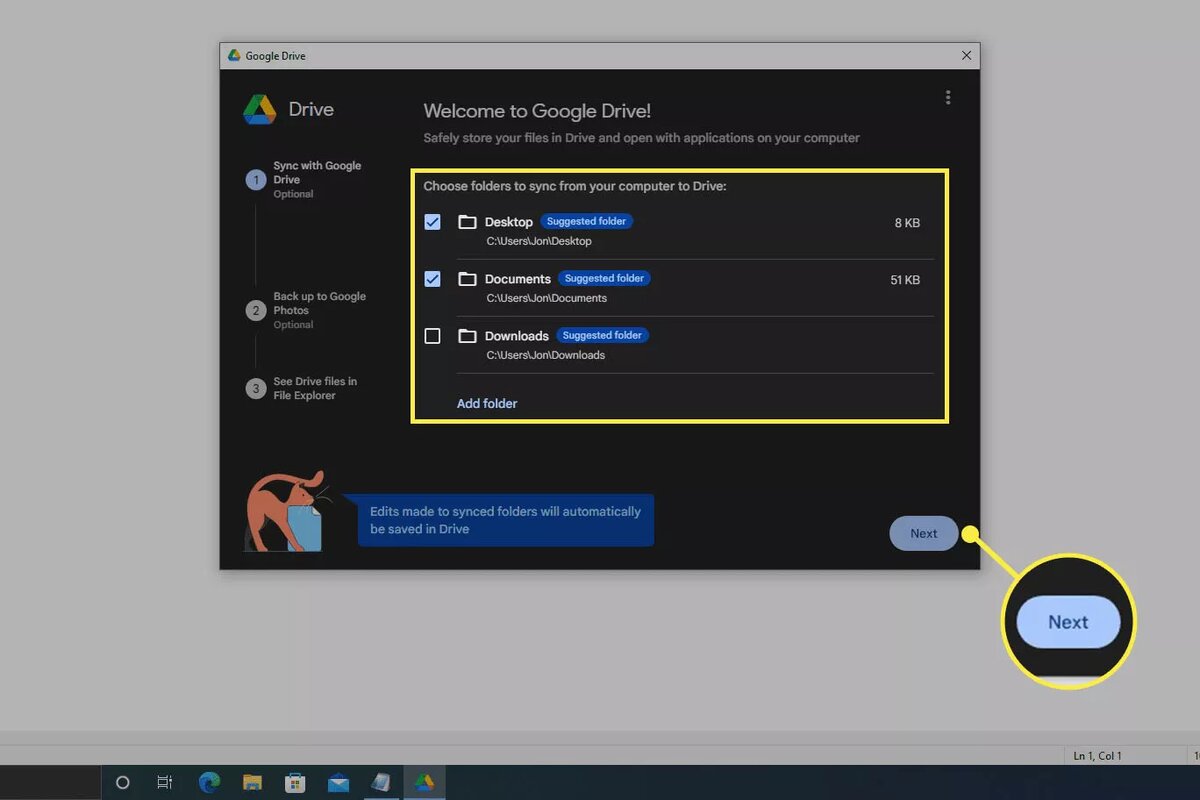Click Google Drive icon on the taskbar
This screenshot has width=1200, height=800.
[x=424, y=783]
